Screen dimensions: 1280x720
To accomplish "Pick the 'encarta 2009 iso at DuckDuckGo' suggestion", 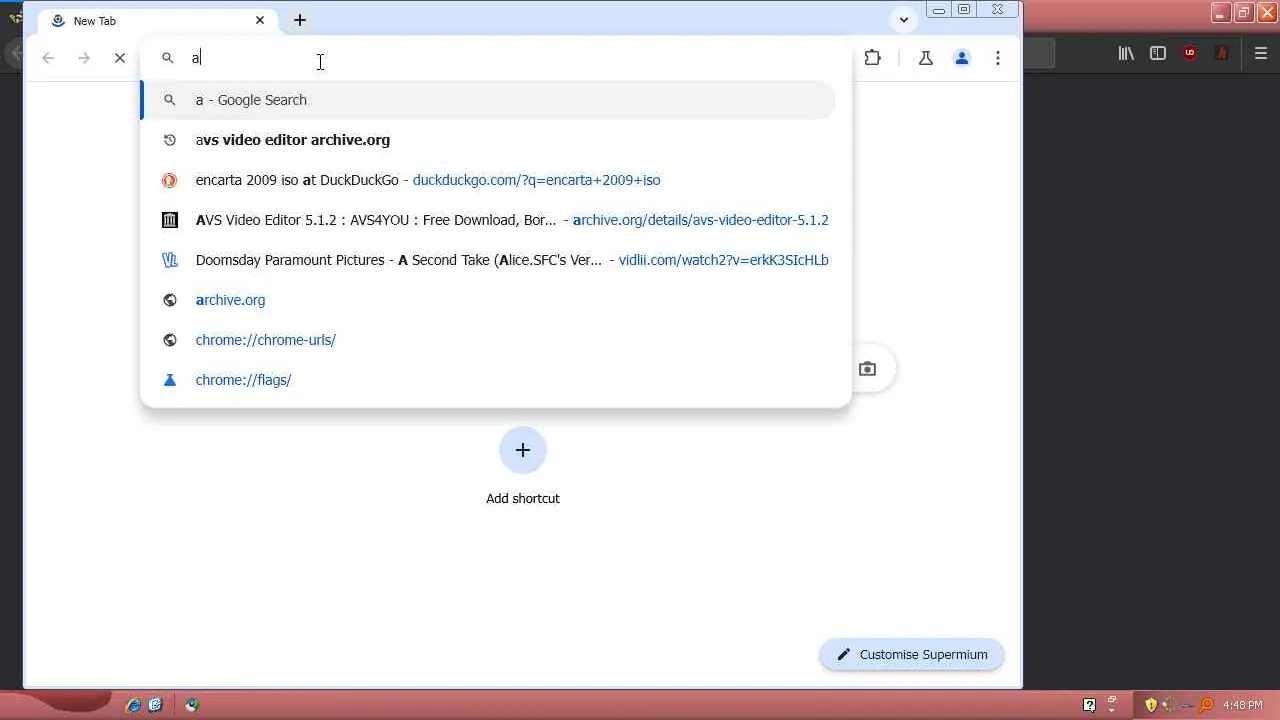I will 488,180.
